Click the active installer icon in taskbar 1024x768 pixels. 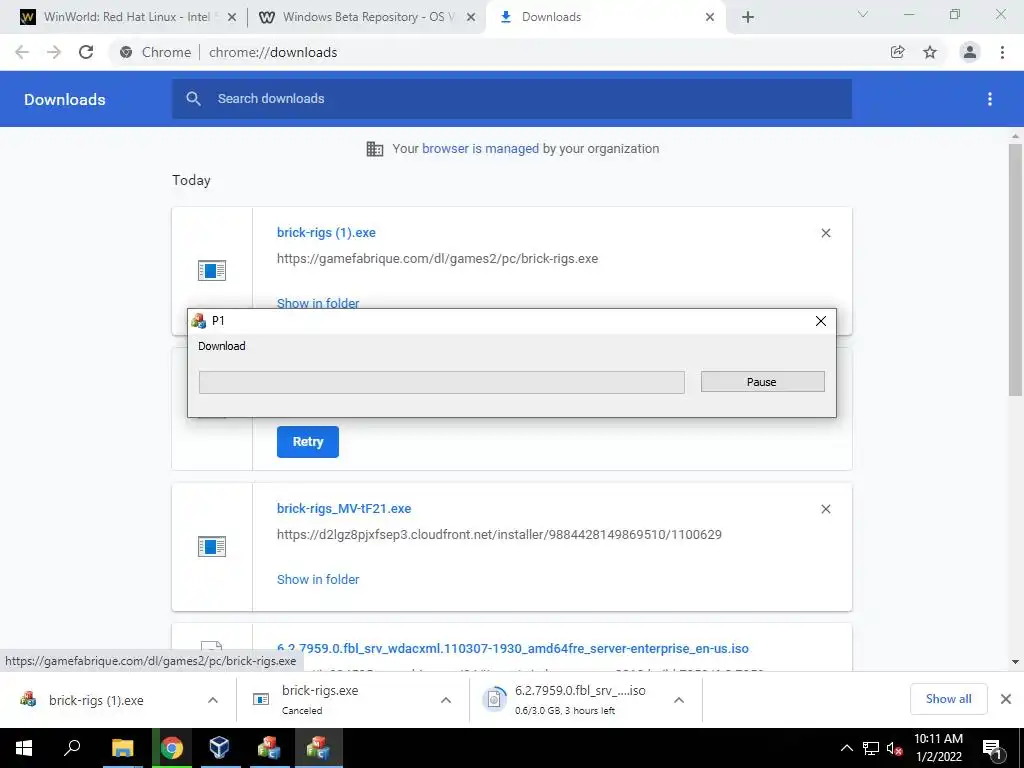click(x=318, y=748)
